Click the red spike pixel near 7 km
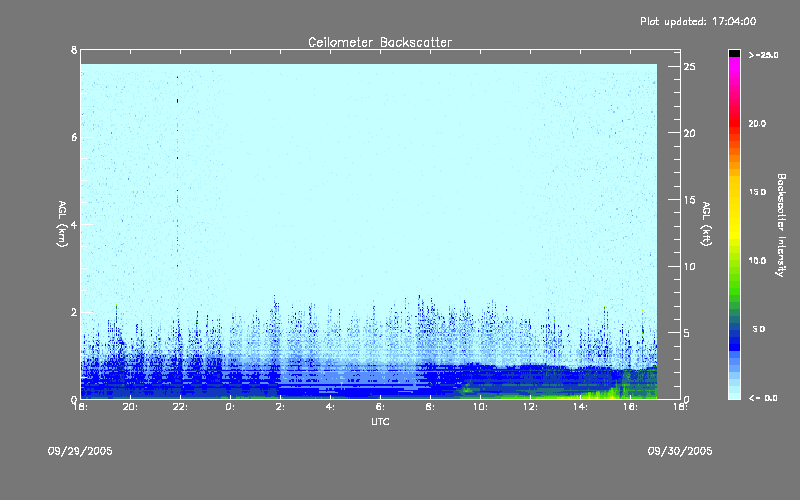 point(177,101)
